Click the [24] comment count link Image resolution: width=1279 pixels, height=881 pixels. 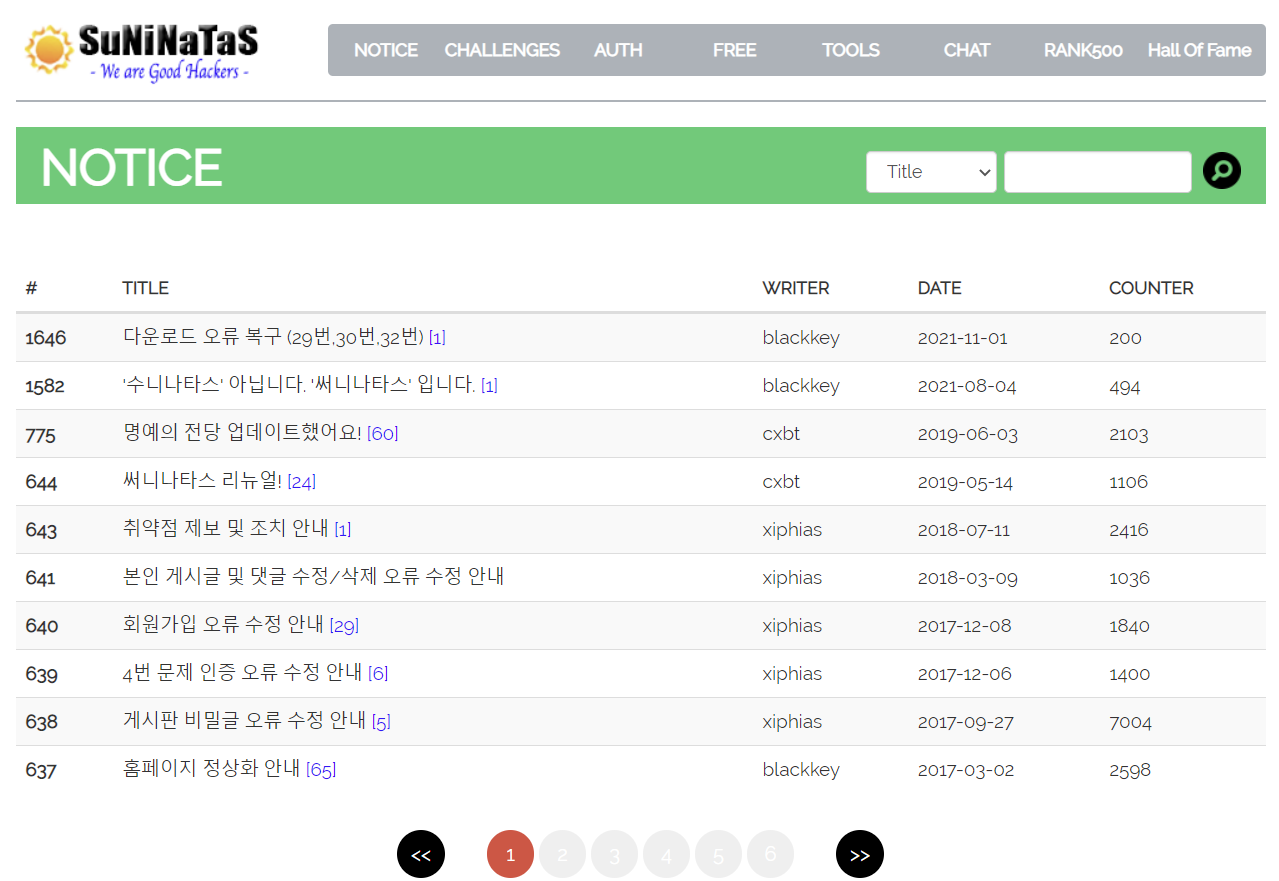tap(302, 482)
